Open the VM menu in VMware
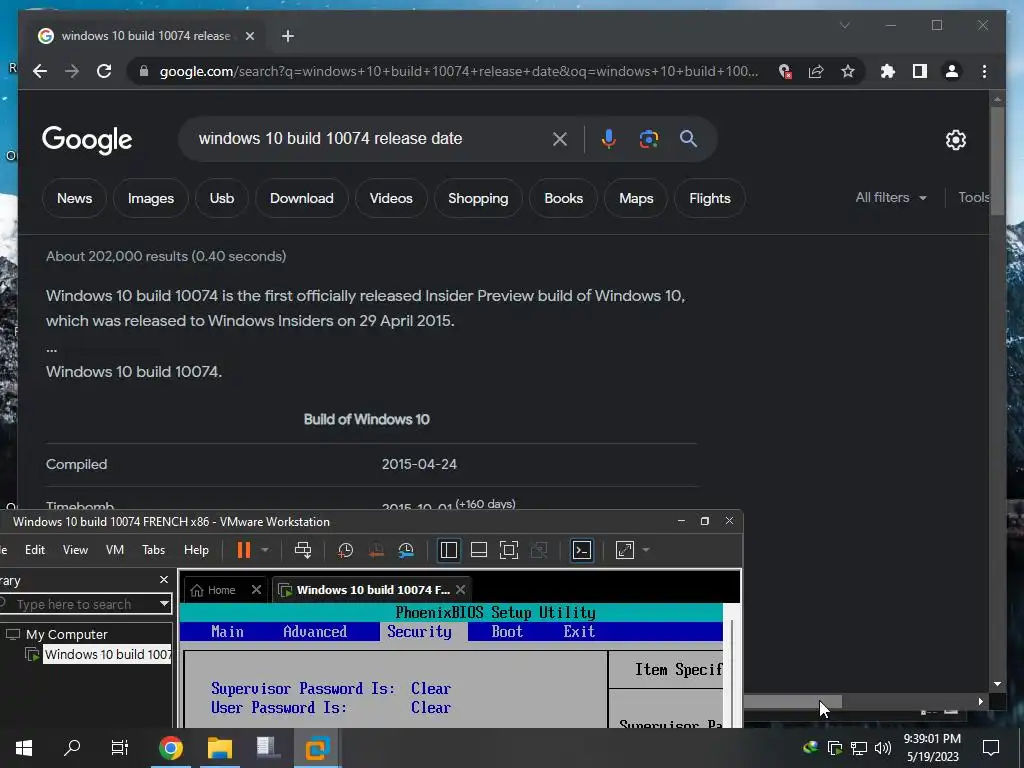 pos(115,550)
